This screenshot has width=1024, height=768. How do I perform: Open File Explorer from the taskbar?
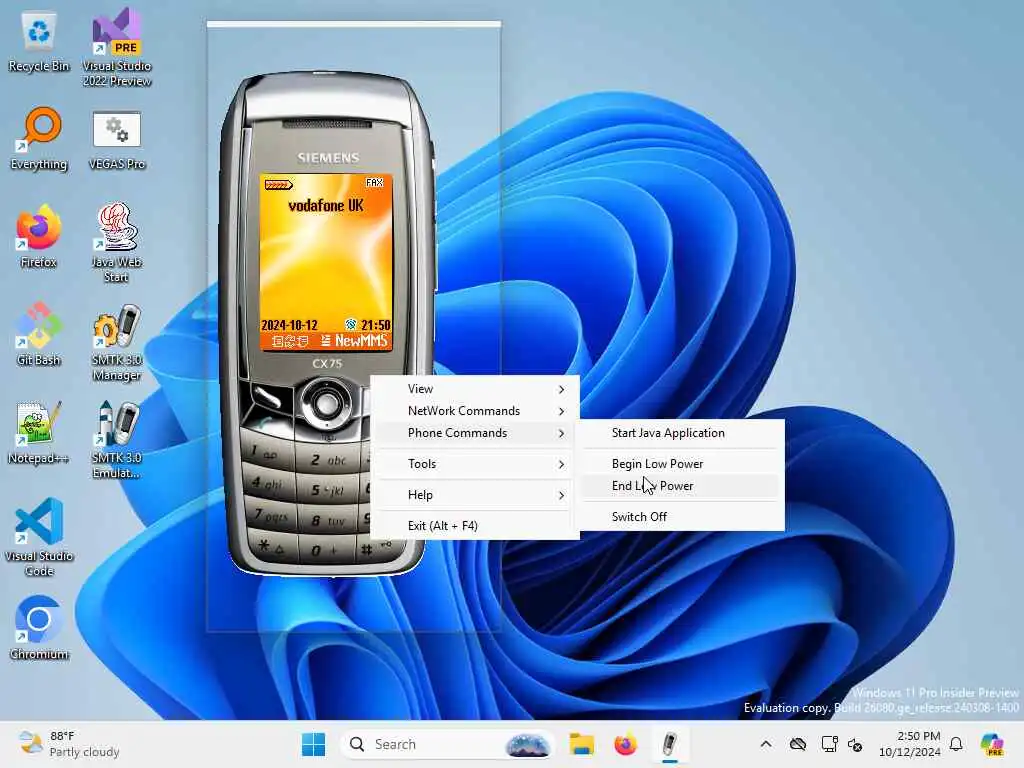coord(581,744)
